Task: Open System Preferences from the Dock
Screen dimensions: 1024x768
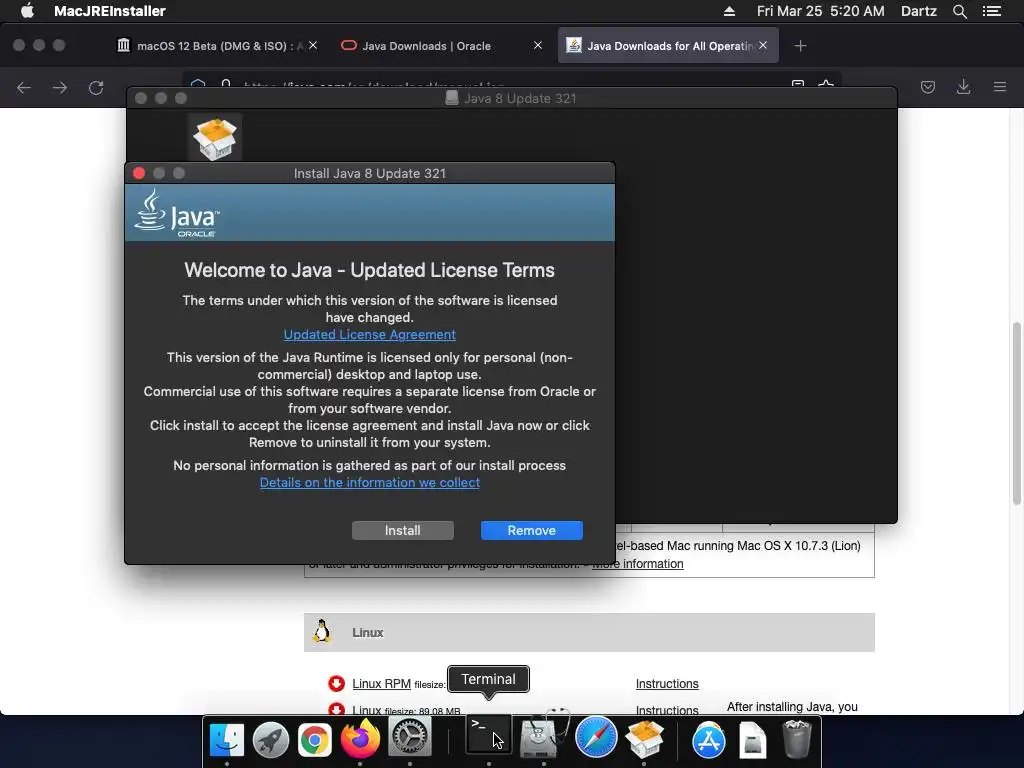Action: [x=409, y=737]
